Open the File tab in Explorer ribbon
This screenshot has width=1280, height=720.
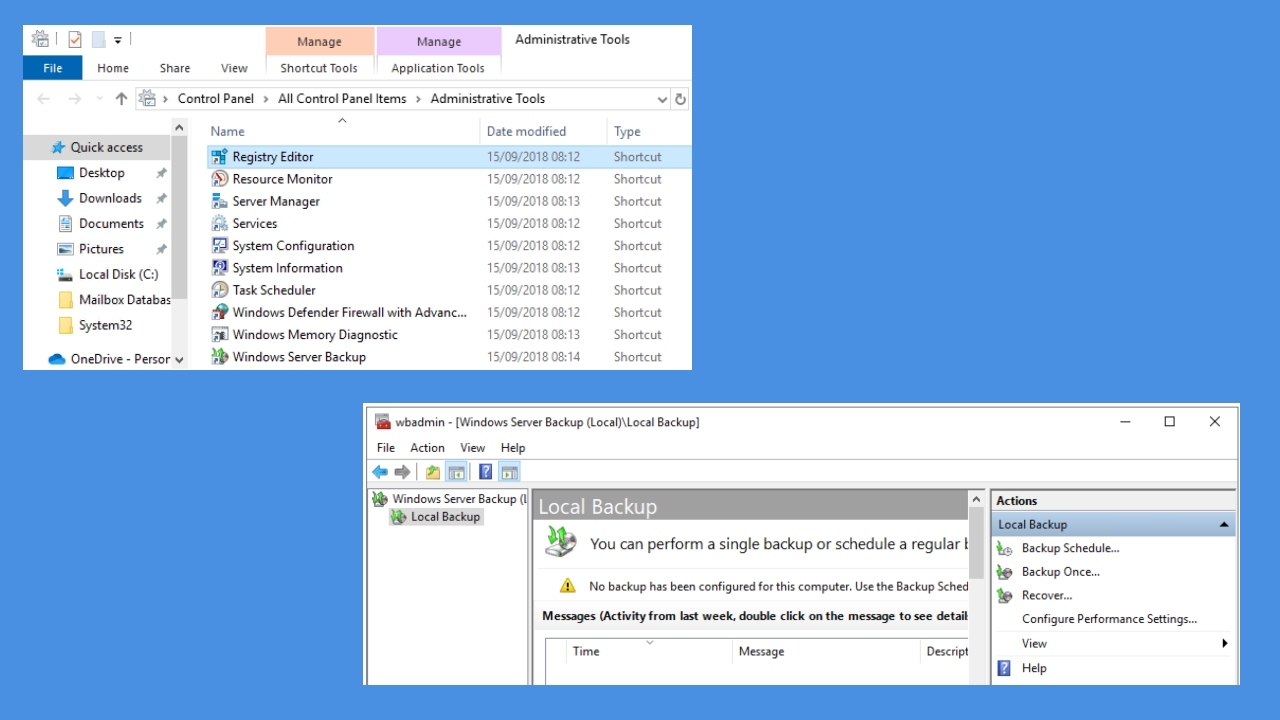tap(53, 68)
